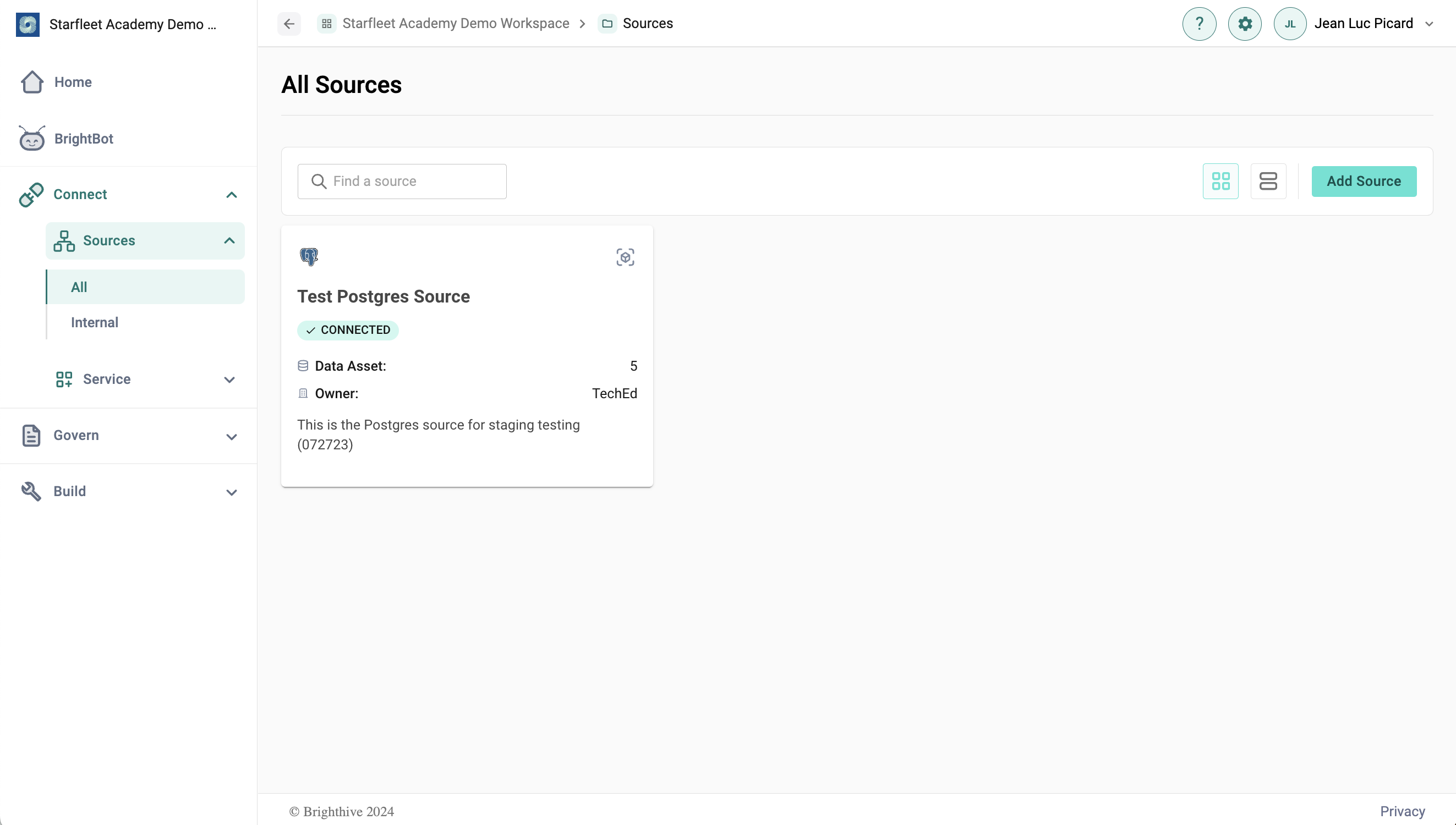Viewport: 1456px width, 825px height.
Task: Open the BrightBot menu item
Action: coord(84,139)
